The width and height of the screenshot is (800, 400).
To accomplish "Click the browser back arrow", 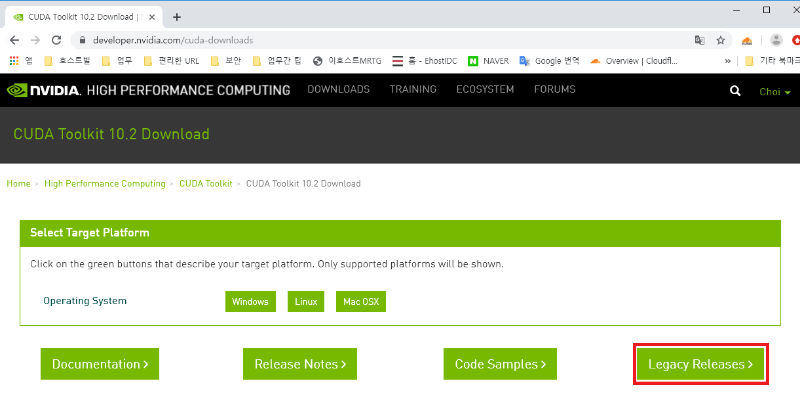I will 14,40.
